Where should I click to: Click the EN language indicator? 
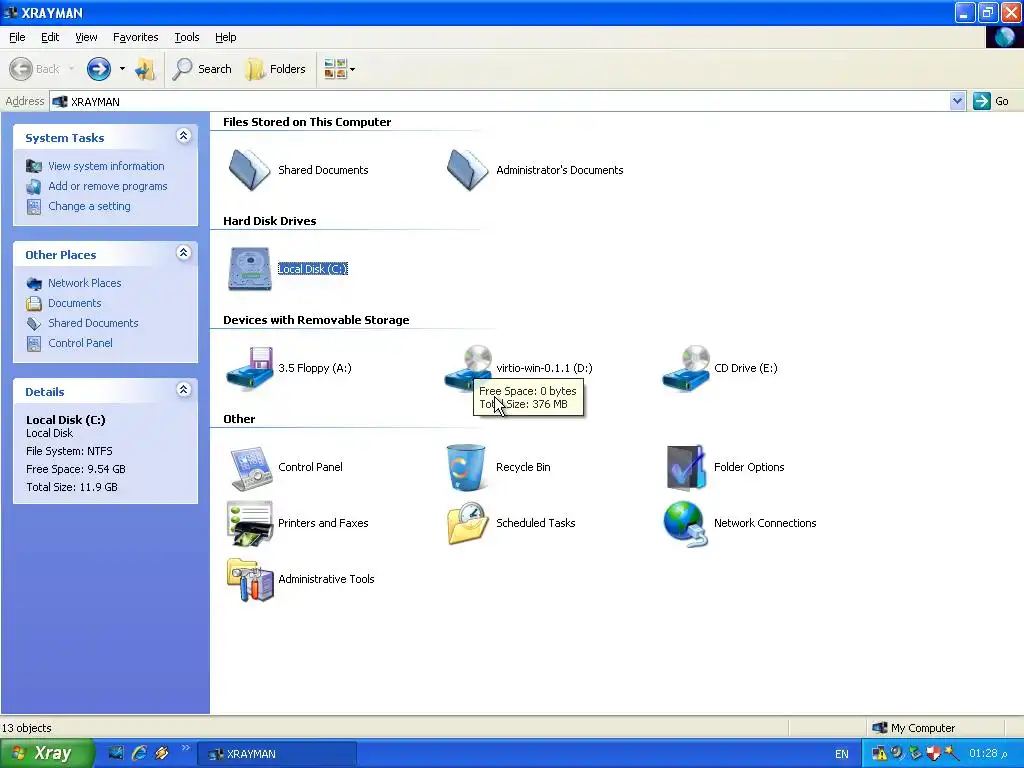[x=842, y=754]
